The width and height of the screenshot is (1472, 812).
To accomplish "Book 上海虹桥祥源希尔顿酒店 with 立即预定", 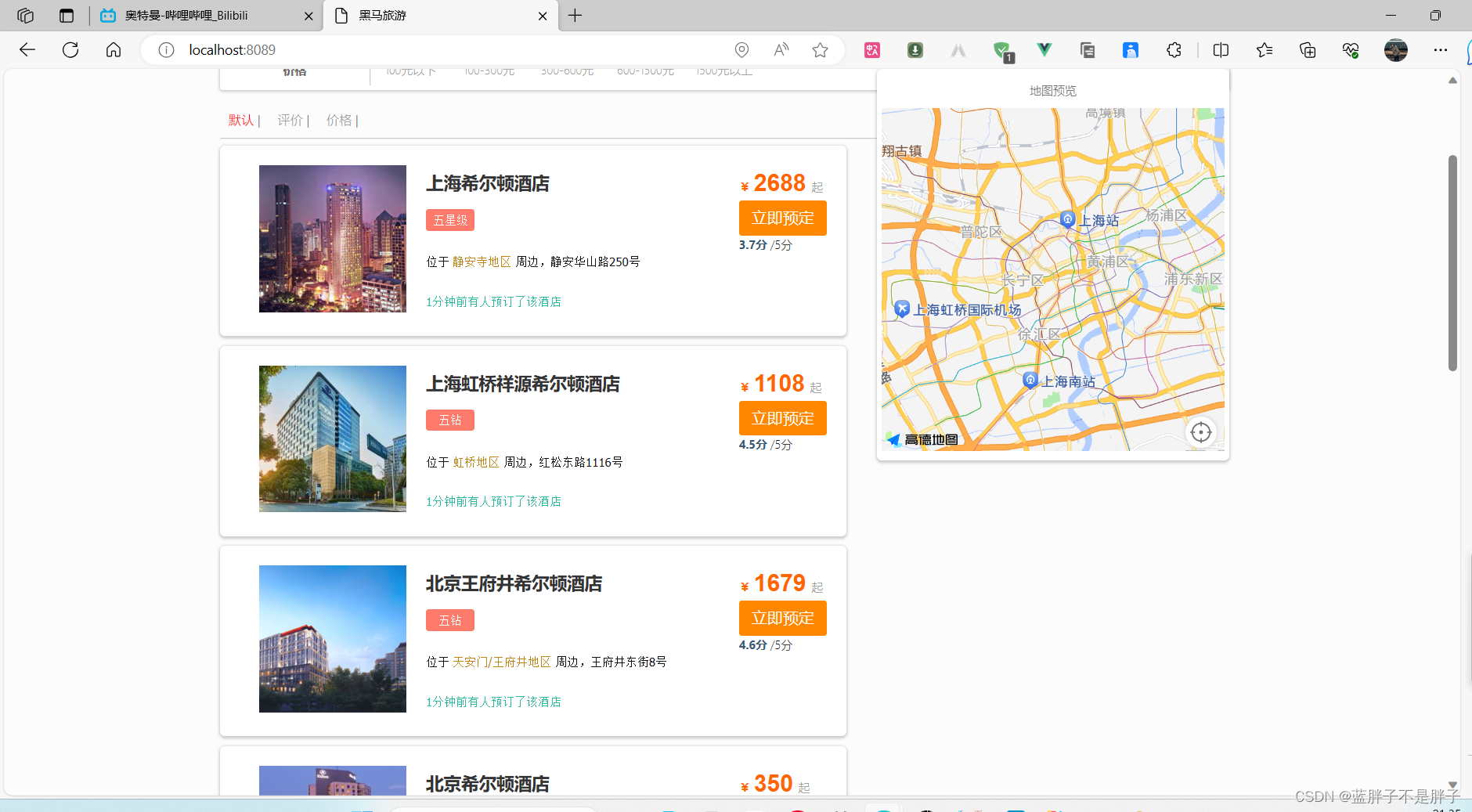I will coord(782,418).
